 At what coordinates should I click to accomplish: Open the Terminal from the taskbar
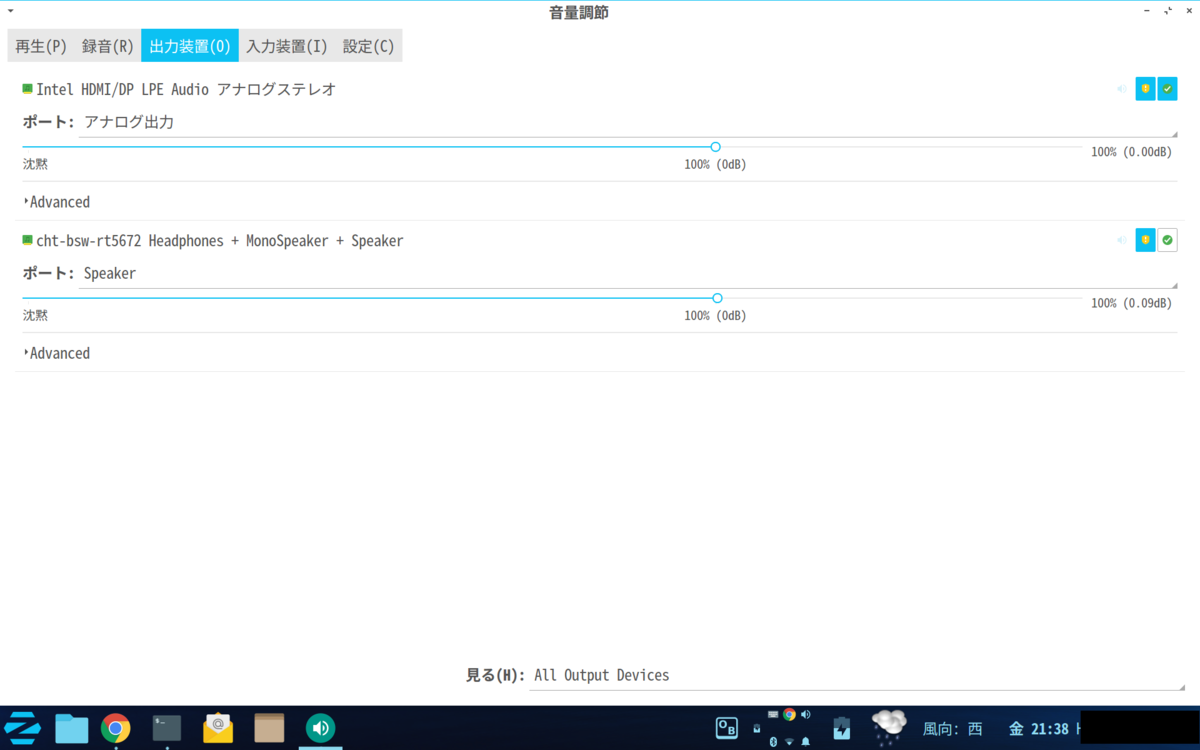(x=167, y=728)
